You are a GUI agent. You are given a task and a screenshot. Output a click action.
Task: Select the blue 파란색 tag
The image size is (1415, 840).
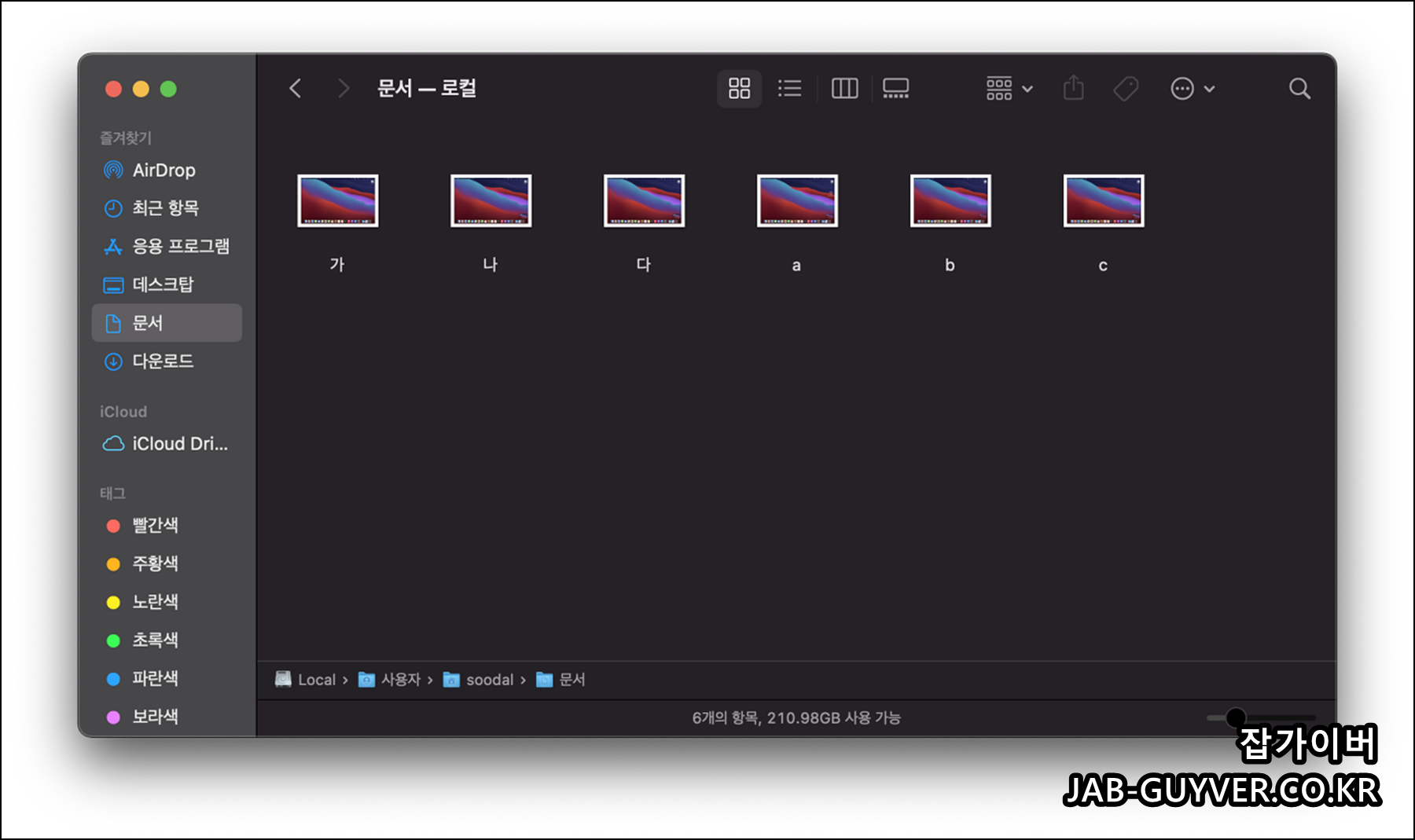point(167,678)
